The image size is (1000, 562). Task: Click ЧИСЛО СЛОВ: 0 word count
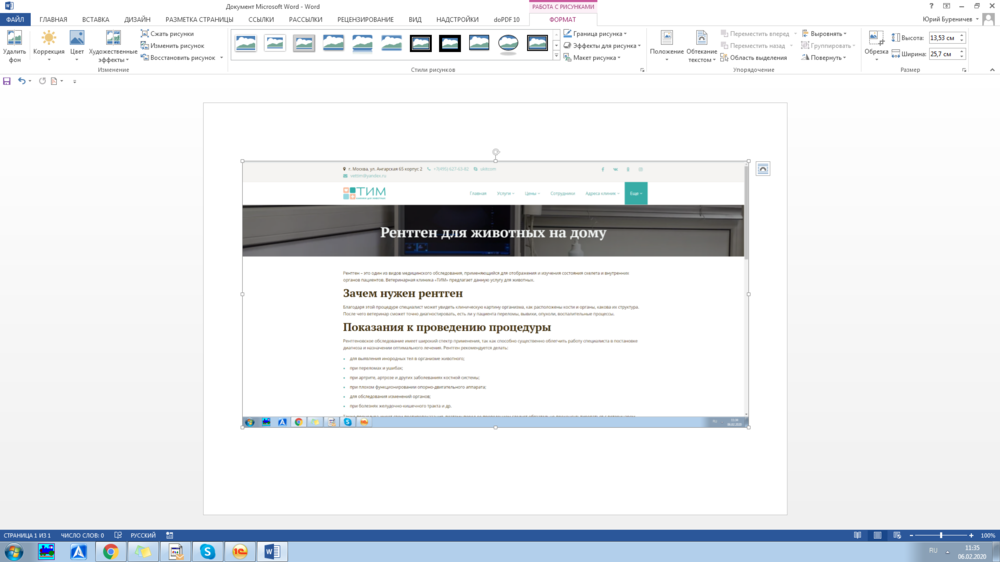pos(82,535)
